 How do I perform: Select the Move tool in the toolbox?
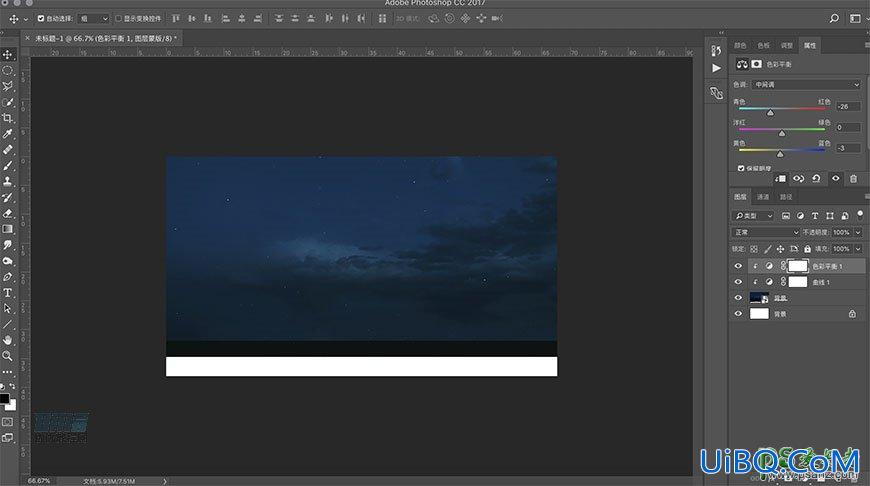click(x=8, y=55)
